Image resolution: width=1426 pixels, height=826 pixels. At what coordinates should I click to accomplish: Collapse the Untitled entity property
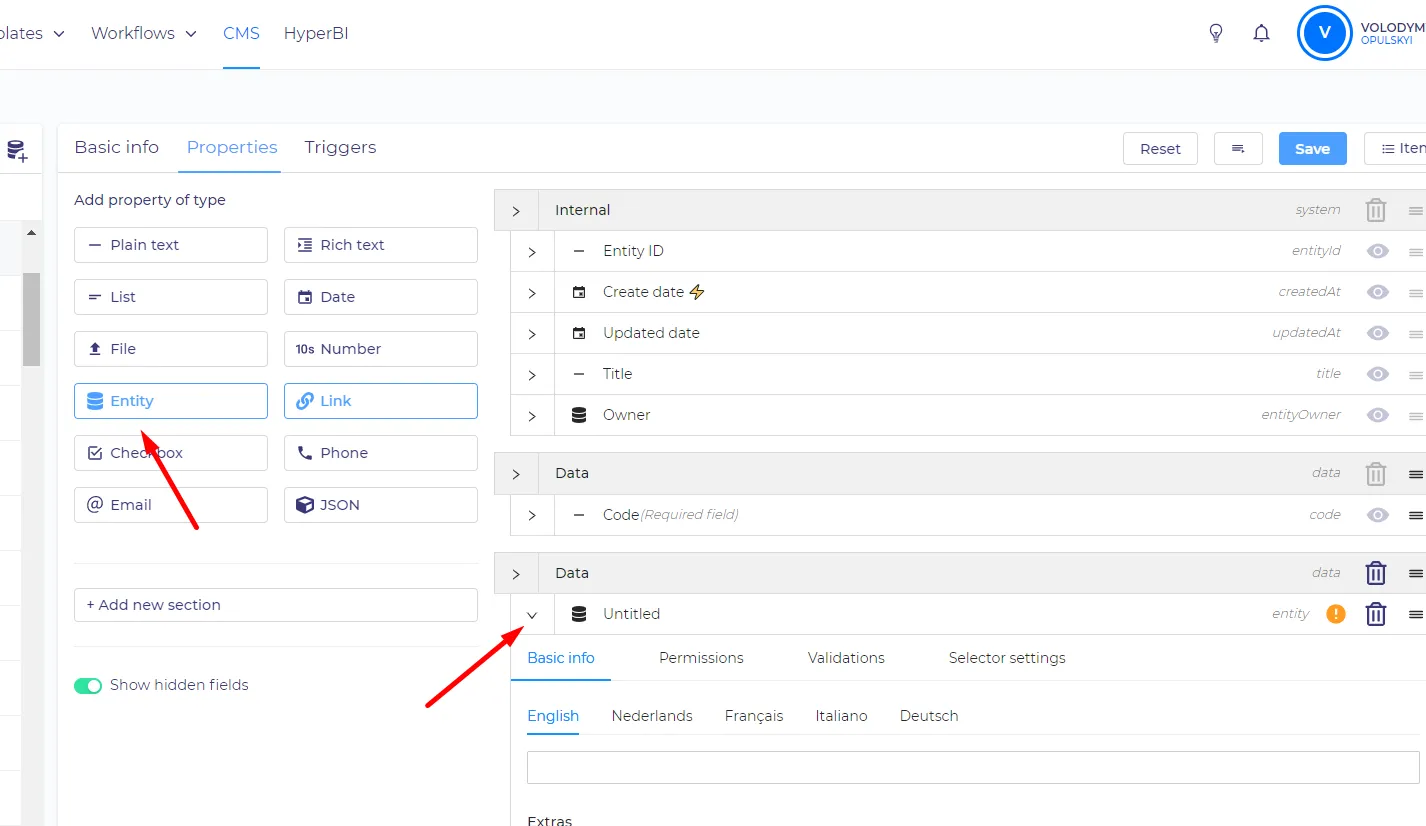[532, 615]
